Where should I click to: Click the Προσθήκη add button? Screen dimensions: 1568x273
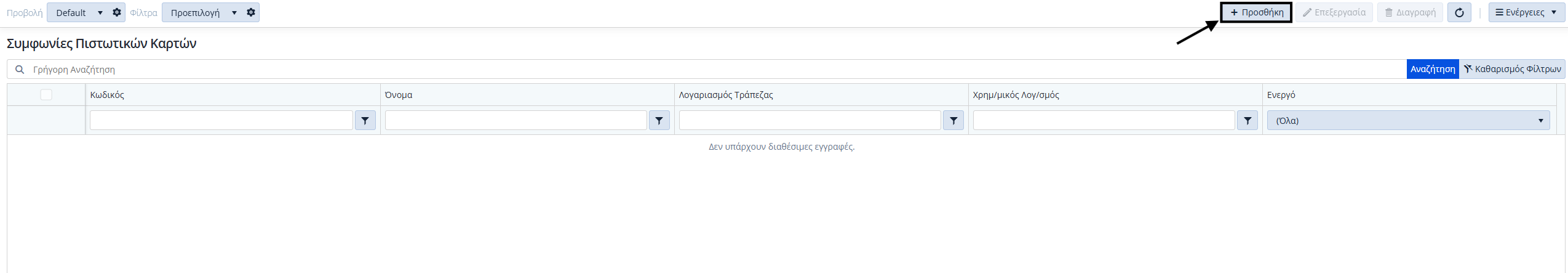(1256, 12)
